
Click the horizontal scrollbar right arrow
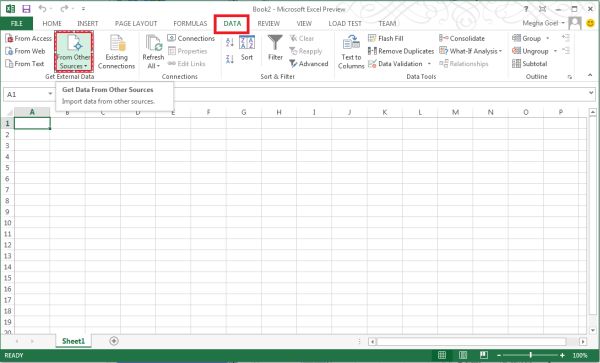(583, 341)
